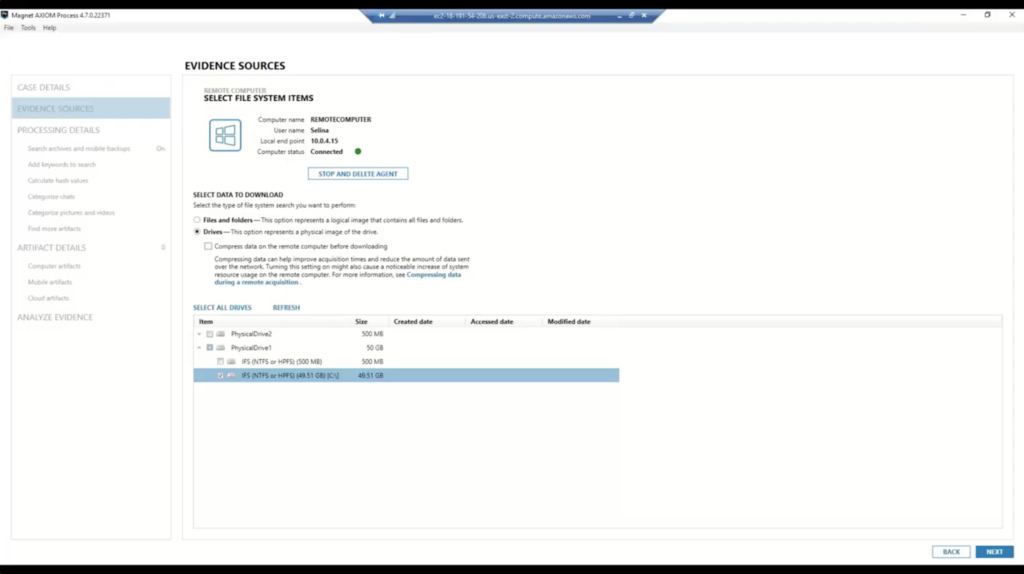The image size is (1024, 574).
Task: Check the IFS 500 MB partition checkbox
Action: point(220,362)
